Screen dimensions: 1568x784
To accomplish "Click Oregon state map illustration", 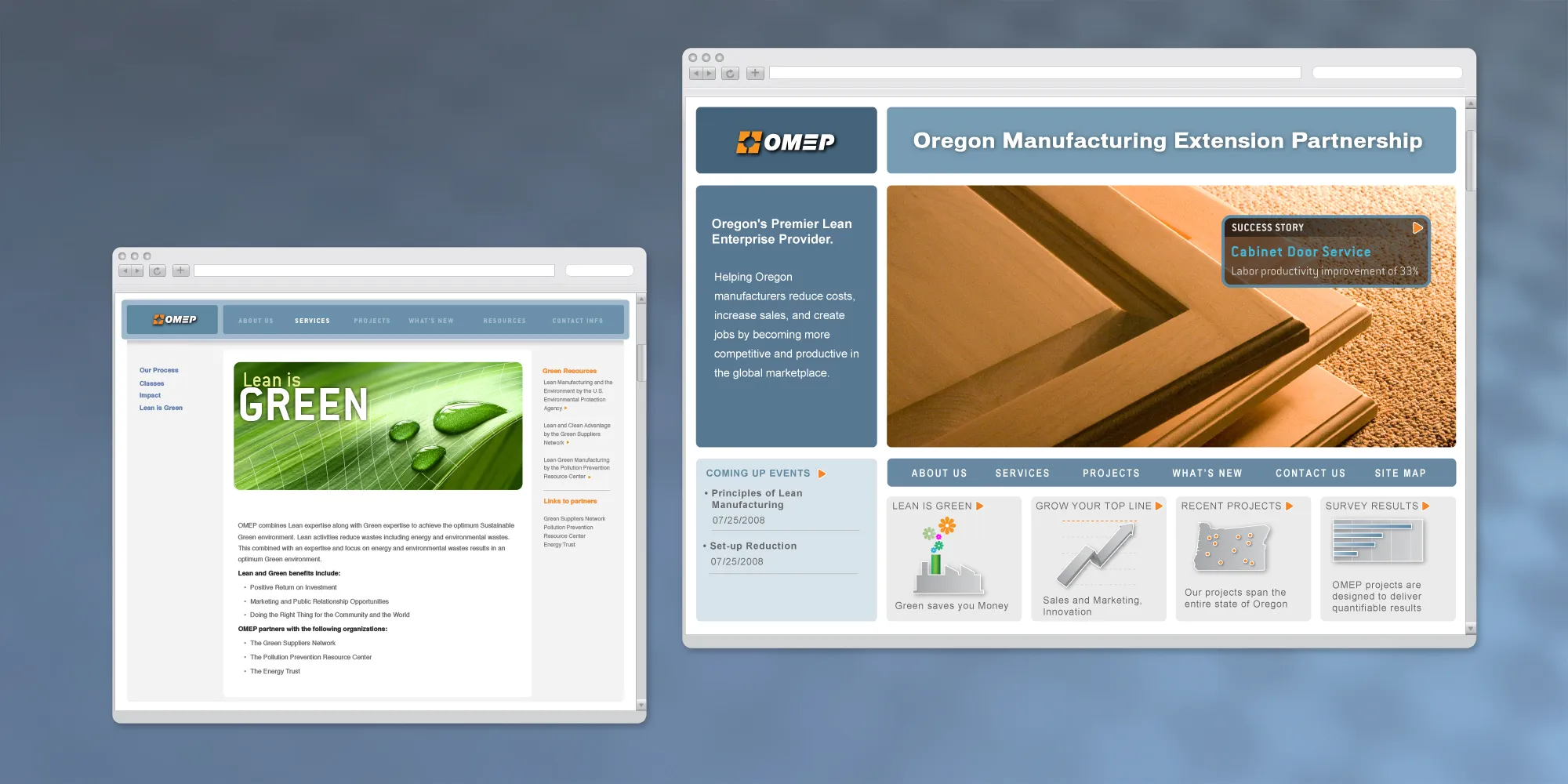I will [1230, 546].
